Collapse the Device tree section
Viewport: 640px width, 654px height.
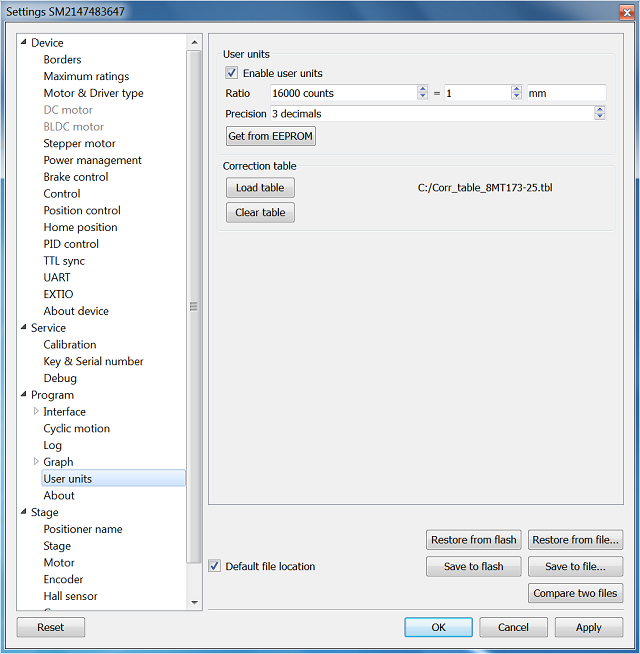tap(24, 42)
